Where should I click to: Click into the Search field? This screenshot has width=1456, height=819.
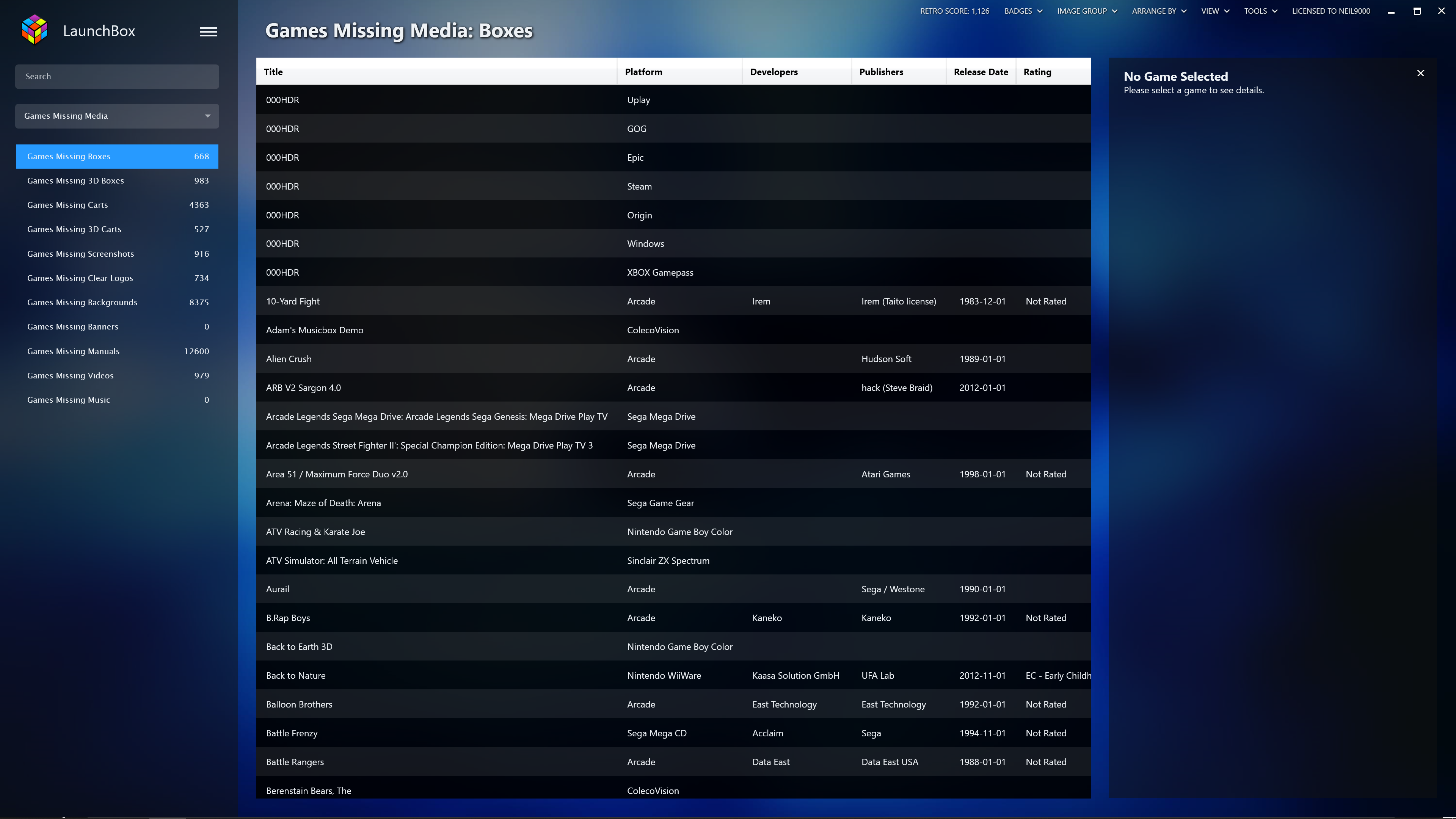click(117, 76)
